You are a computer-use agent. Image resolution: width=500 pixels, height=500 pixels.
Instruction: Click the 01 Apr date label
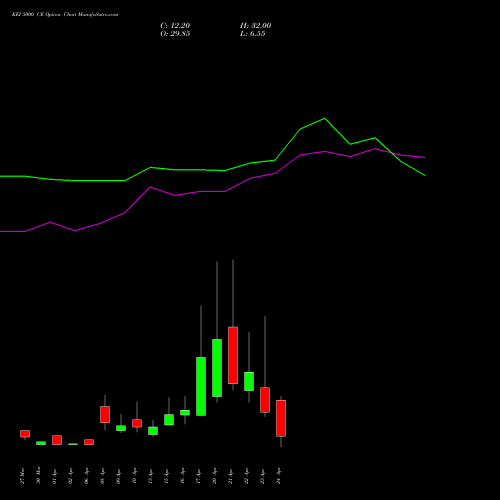(54, 476)
